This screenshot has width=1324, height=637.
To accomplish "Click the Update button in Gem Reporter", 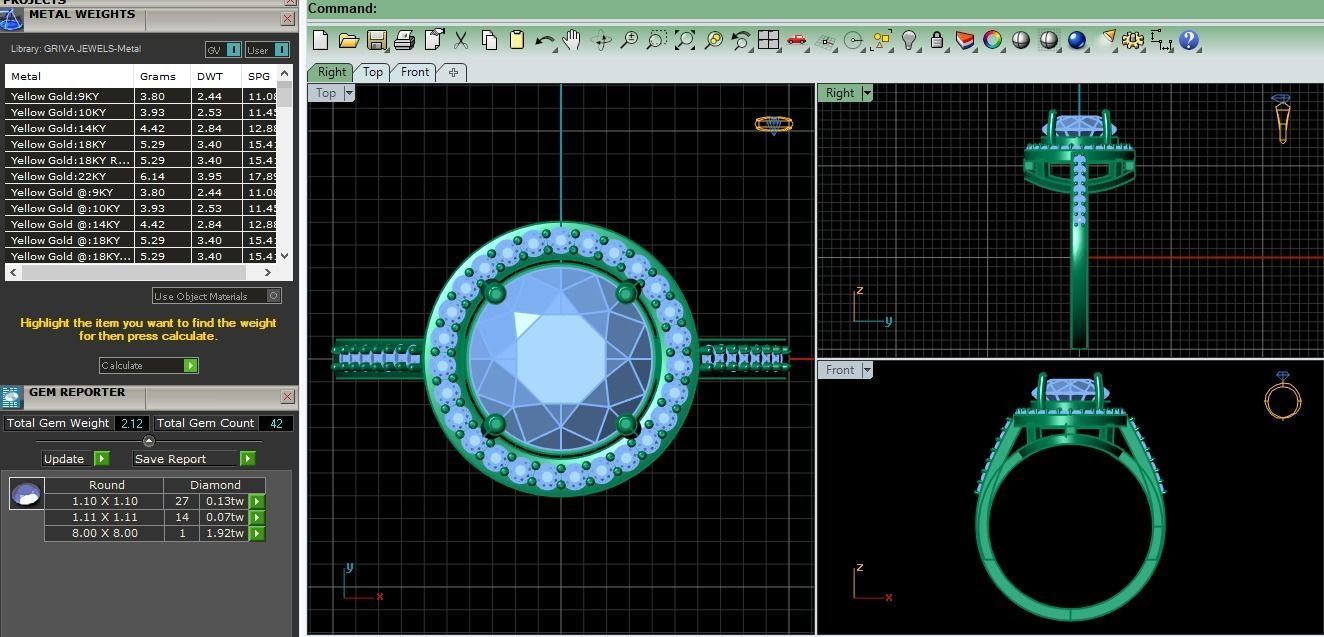I will click(75, 459).
